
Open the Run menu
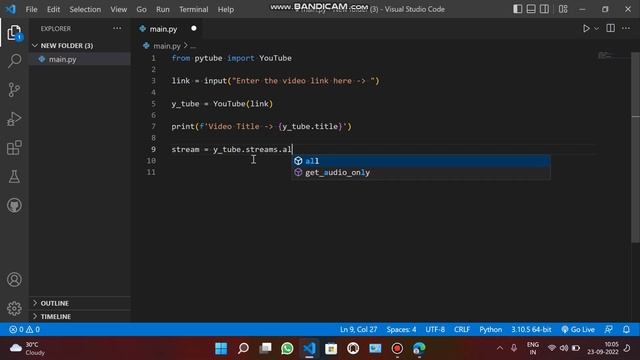coord(162,9)
